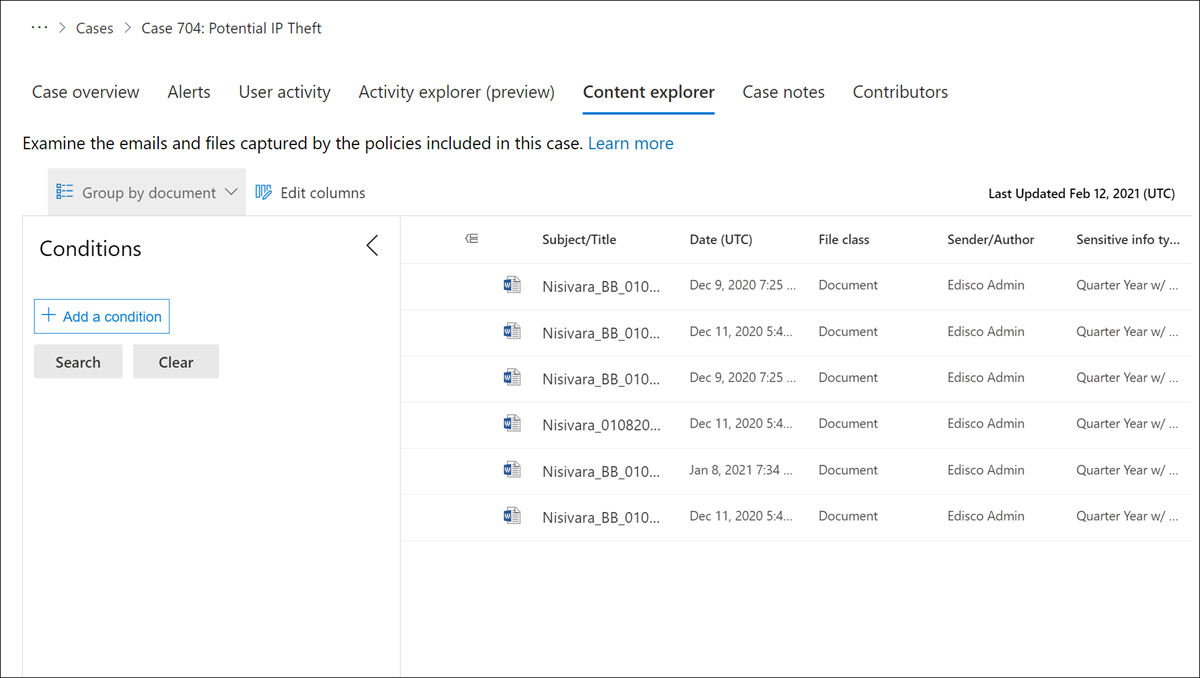Open the Activity explorer (preview) tab
Viewport: 1200px width, 678px height.
coord(456,92)
